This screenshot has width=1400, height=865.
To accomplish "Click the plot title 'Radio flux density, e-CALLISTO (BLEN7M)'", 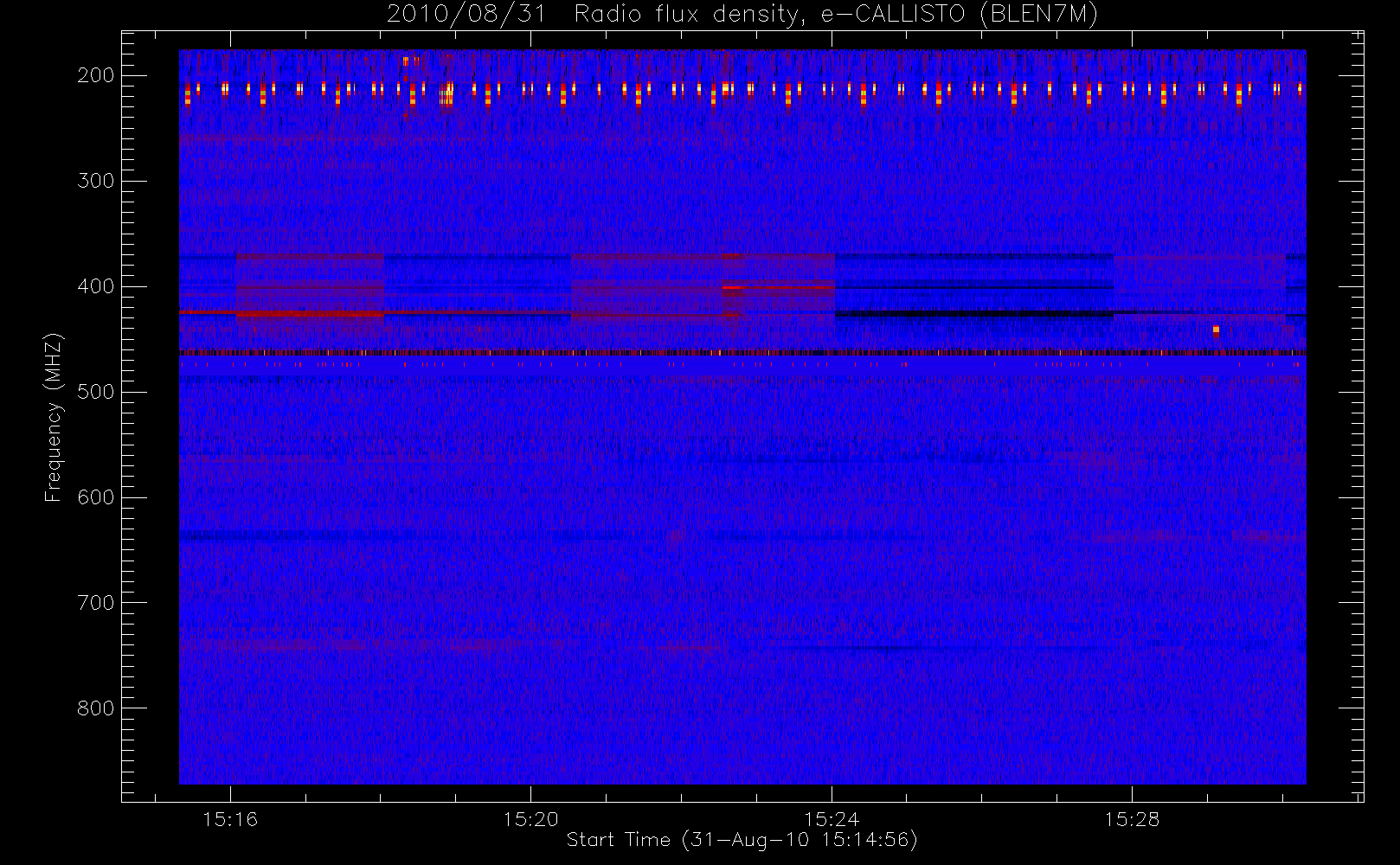I will coord(836,15).
